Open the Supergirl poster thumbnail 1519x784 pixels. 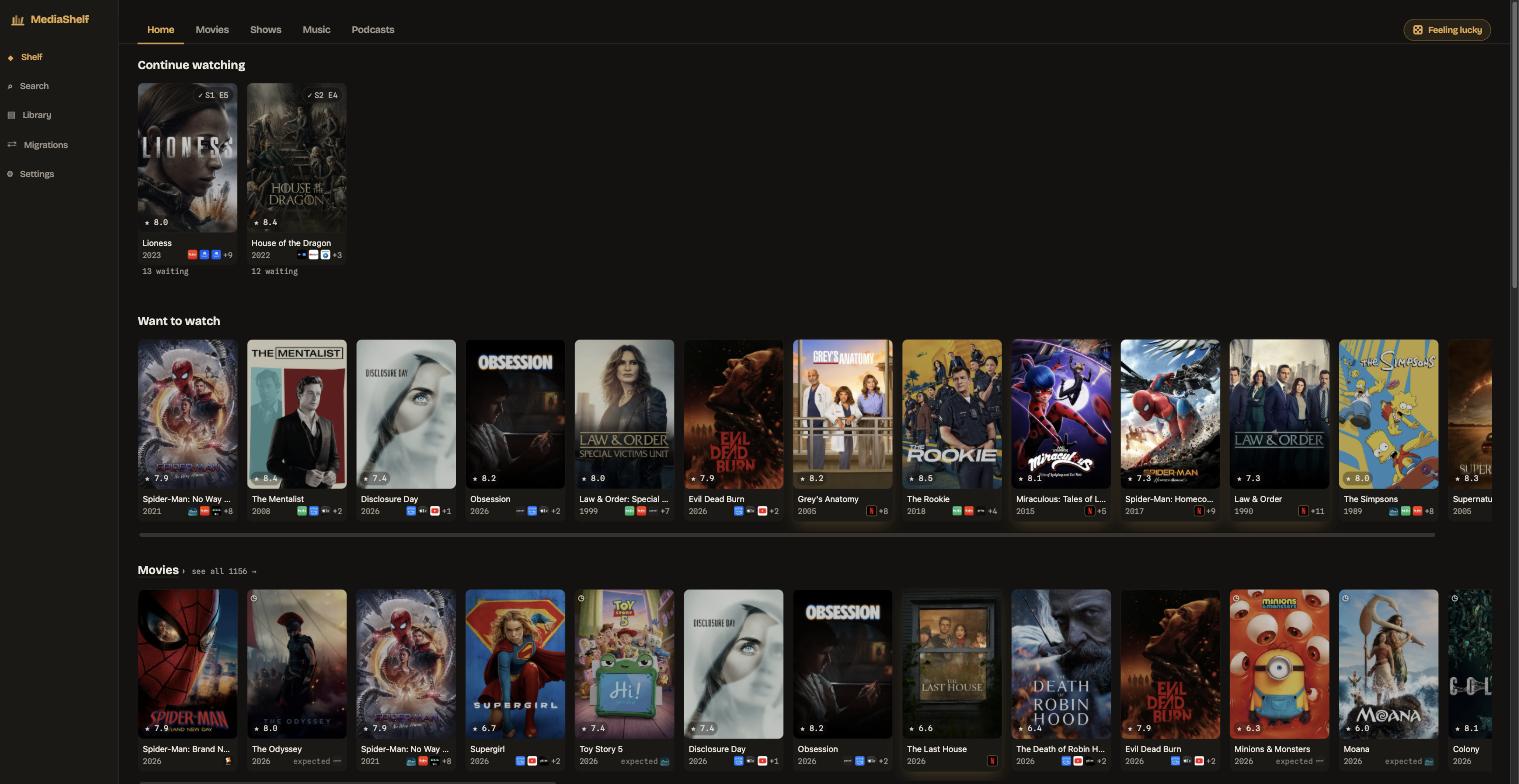tap(515, 664)
